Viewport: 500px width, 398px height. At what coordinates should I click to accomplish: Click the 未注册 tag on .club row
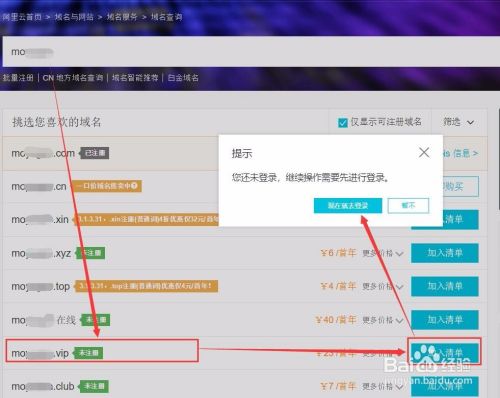pos(94,386)
